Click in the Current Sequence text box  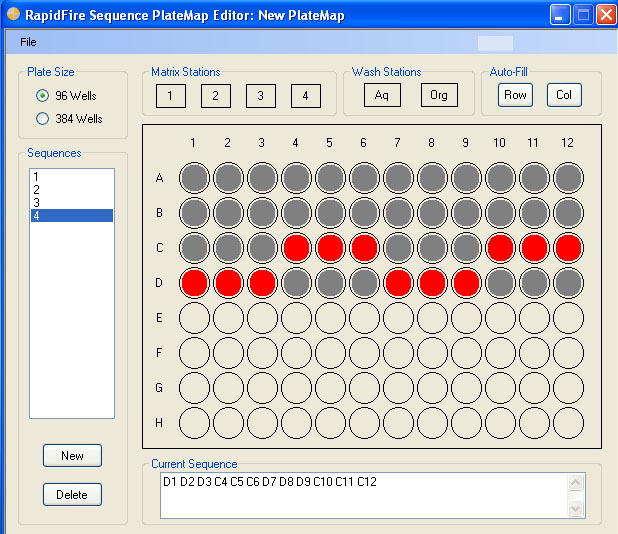pyautogui.click(x=364, y=495)
